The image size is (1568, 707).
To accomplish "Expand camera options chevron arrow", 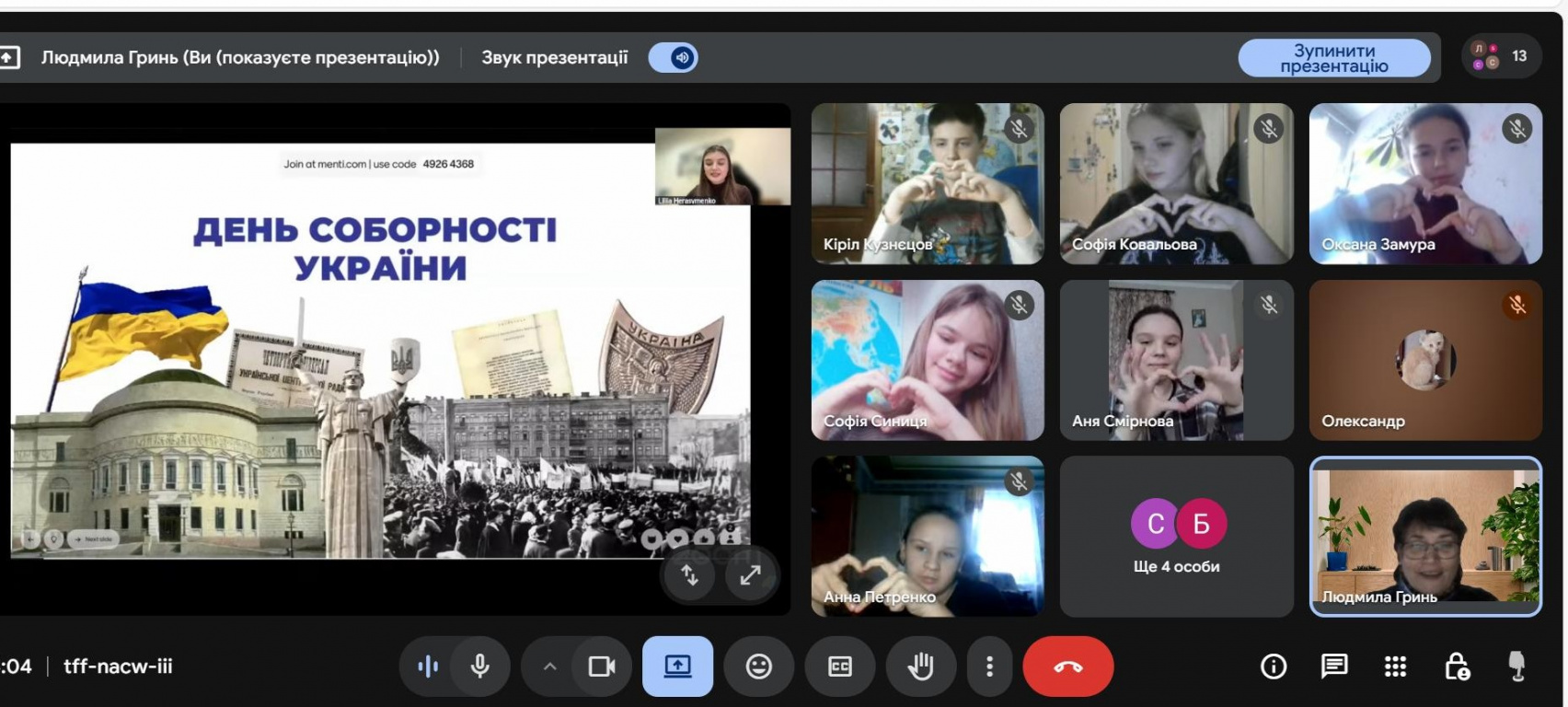I will click(x=549, y=666).
